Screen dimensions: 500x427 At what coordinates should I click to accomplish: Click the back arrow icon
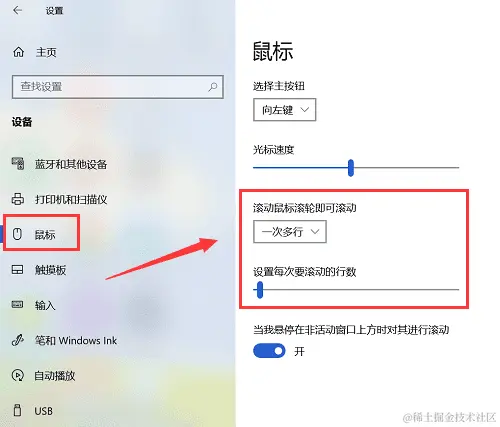point(17,10)
